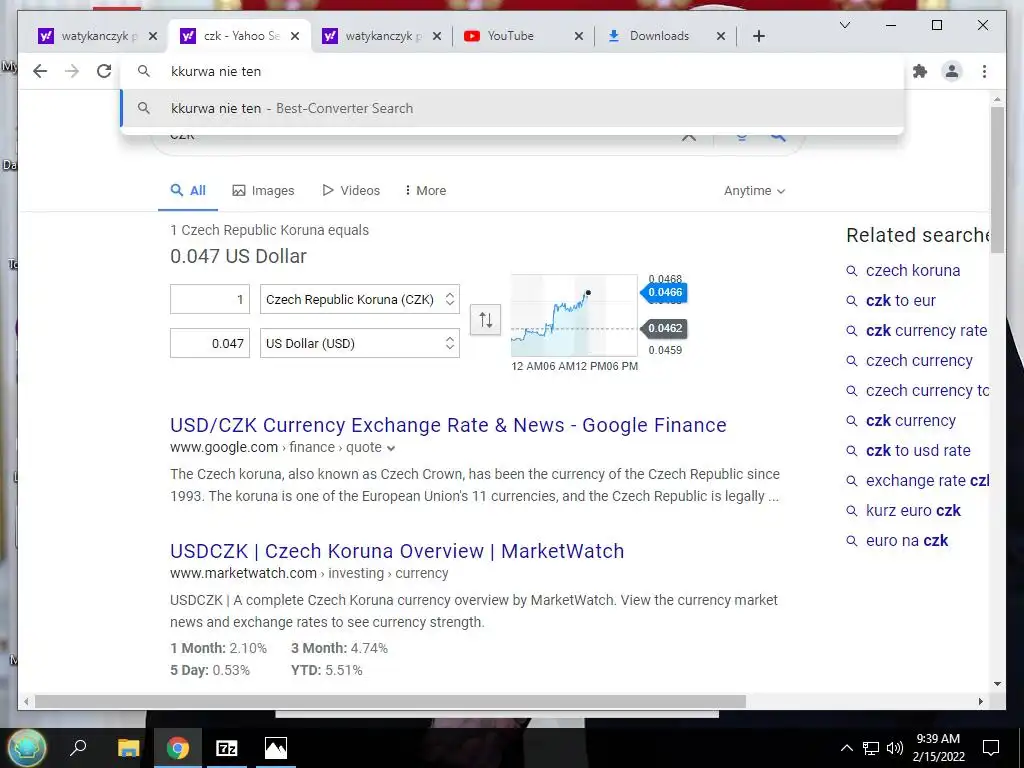This screenshot has height=768, width=1024.
Task: Swap currencies with the arrows button
Action: coord(485,320)
